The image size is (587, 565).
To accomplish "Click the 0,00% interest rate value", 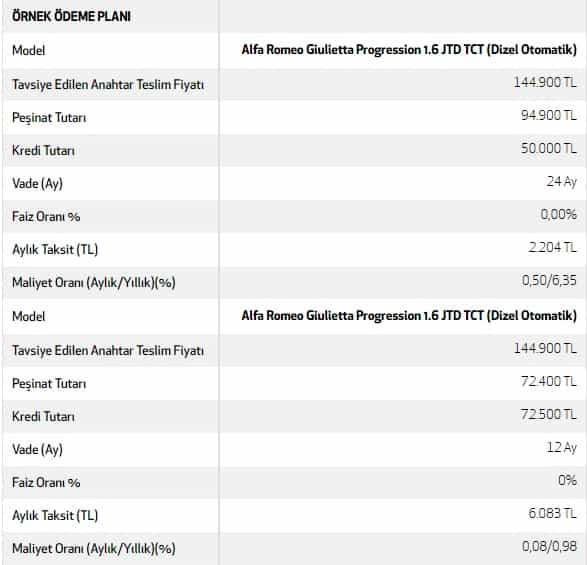I will [558, 215].
